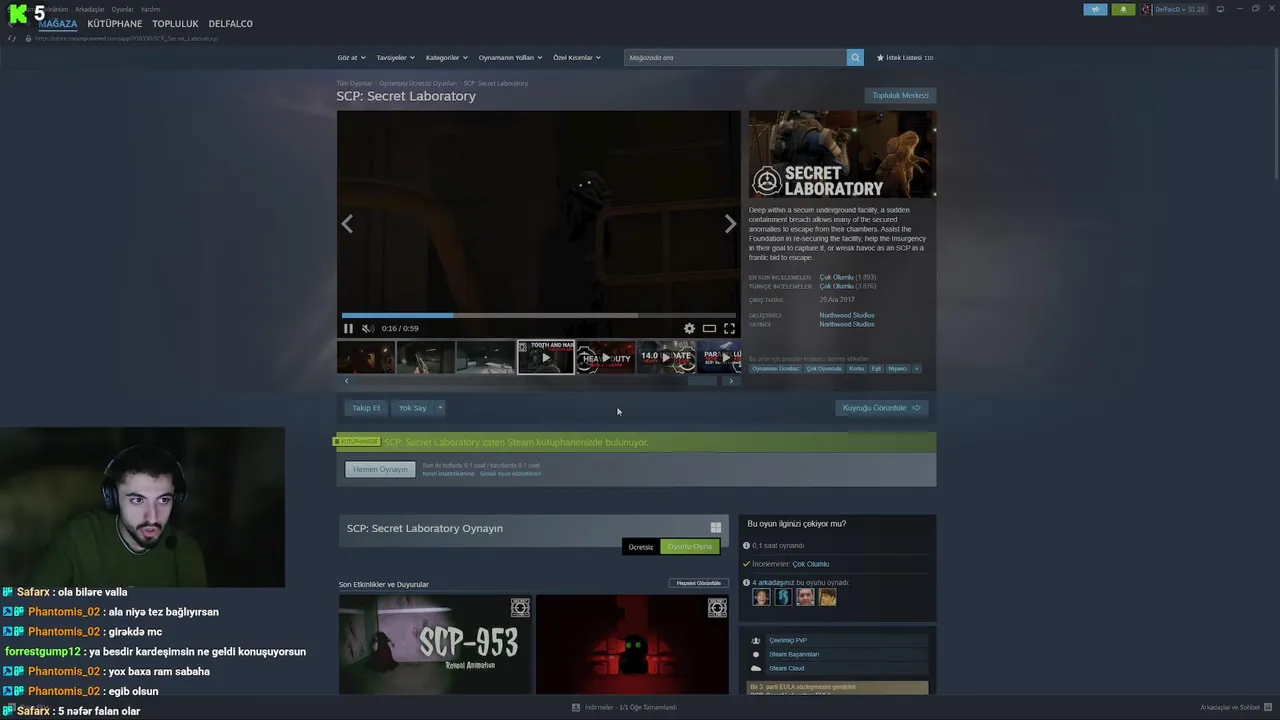Open the DELFALCO profile tab
1280x720 pixels.
pos(231,24)
